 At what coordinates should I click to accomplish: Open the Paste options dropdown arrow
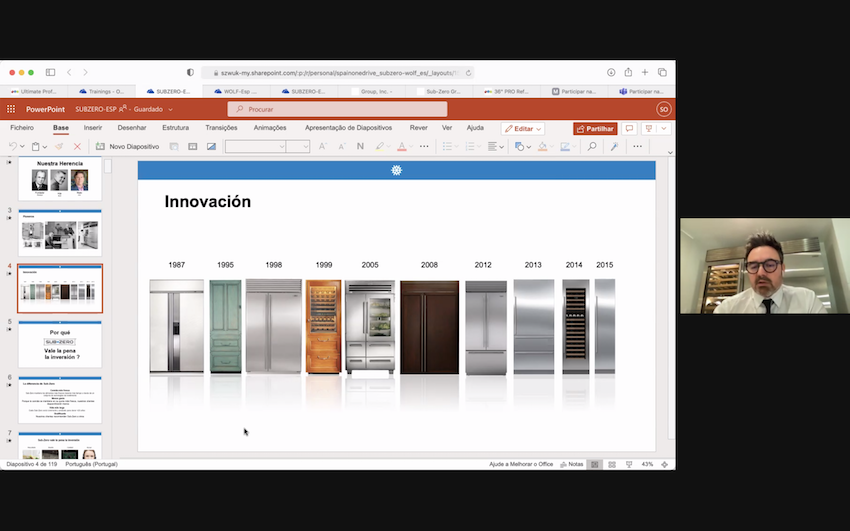pos(44,146)
